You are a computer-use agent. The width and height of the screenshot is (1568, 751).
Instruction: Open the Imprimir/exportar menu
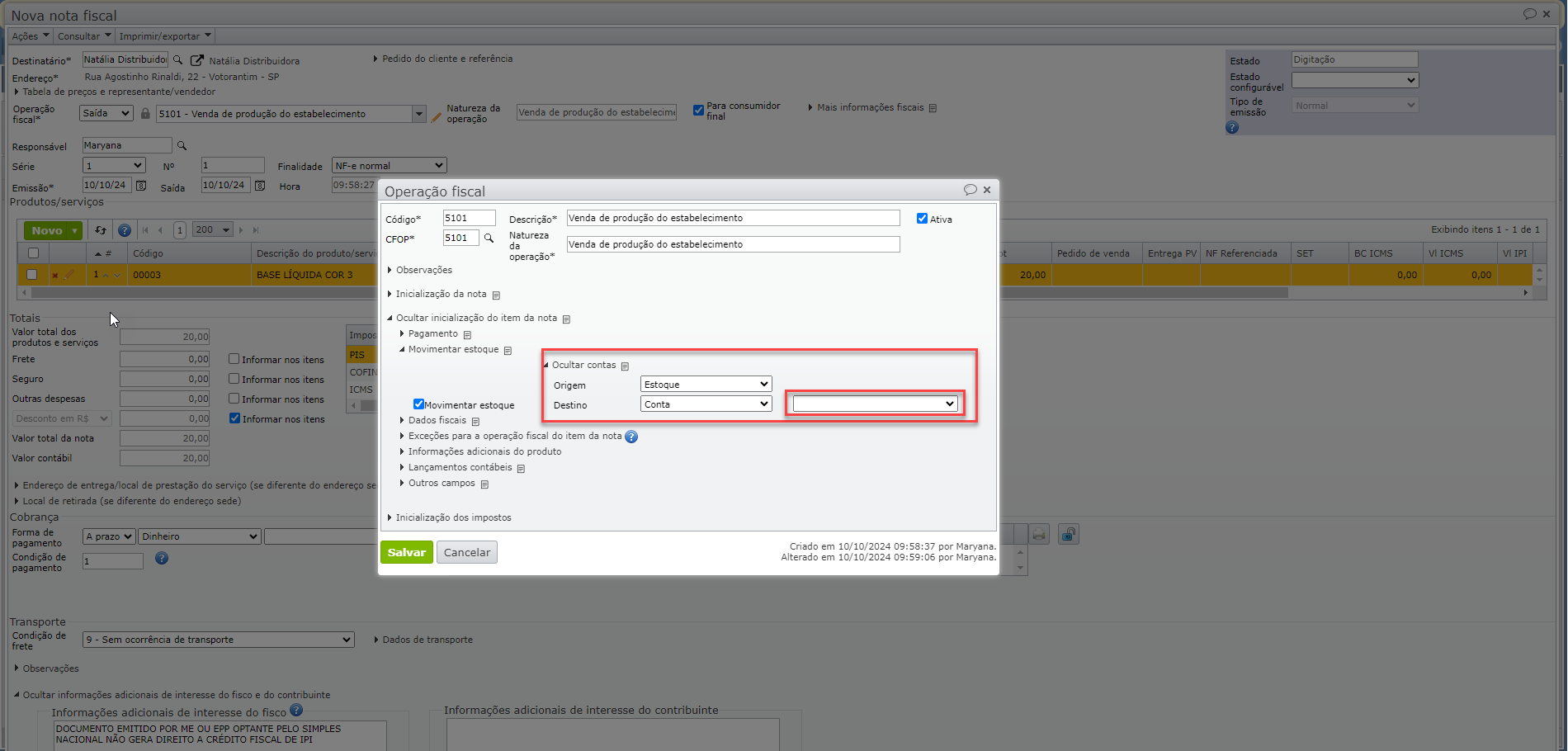[165, 36]
